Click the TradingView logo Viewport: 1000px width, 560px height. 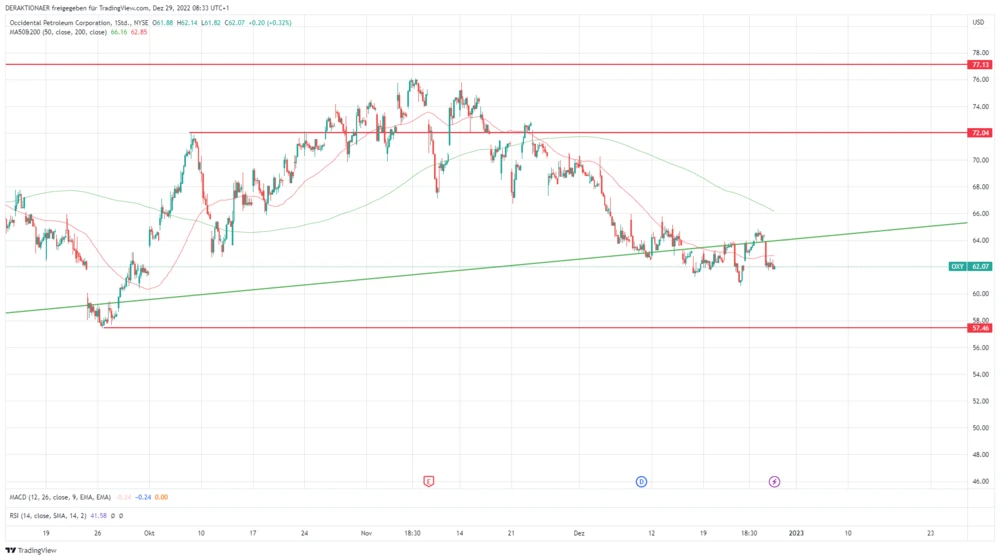tap(31, 550)
